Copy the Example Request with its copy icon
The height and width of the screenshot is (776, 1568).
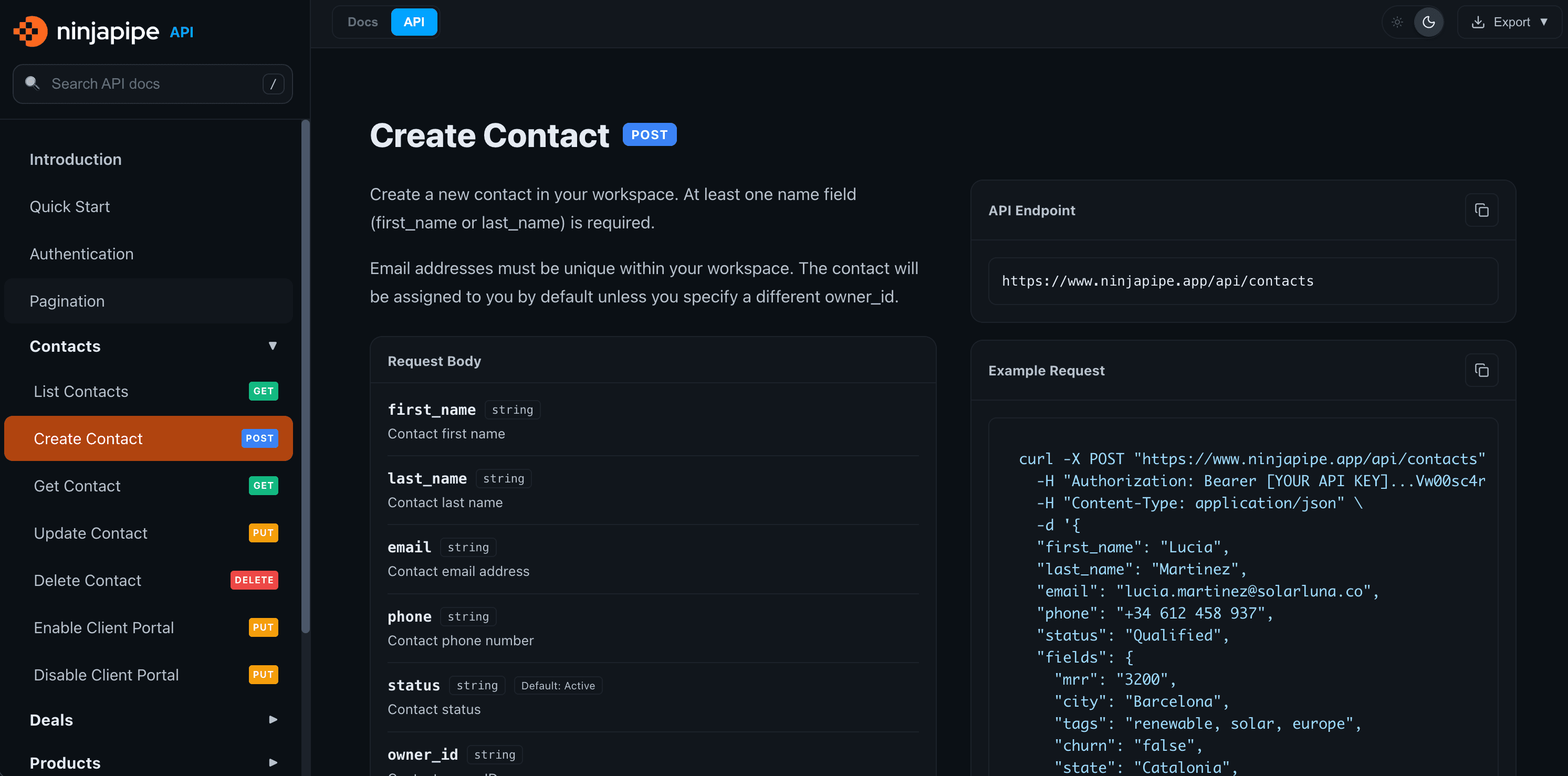[x=1481, y=370]
